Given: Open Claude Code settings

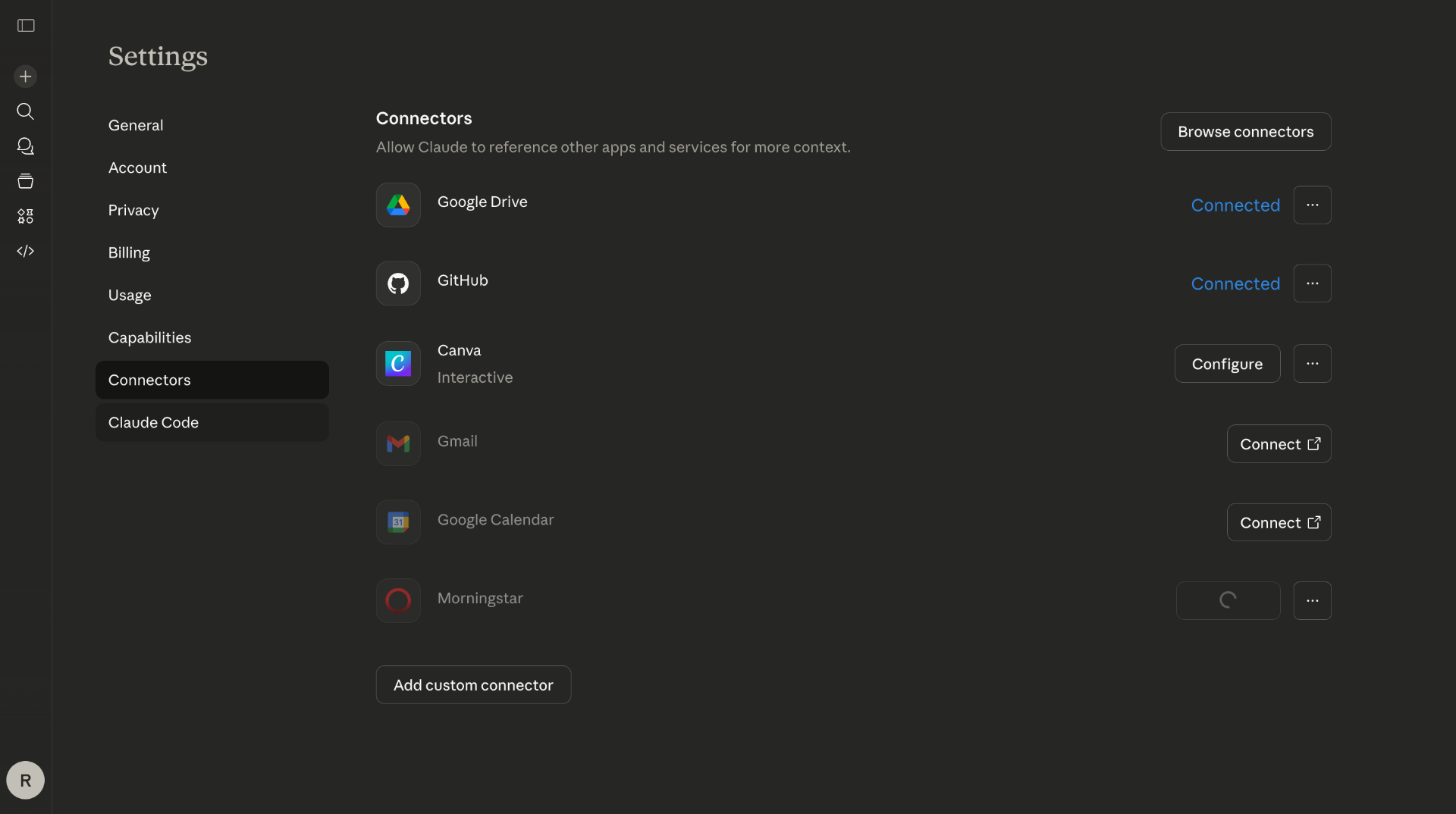Looking at the screenshot, I should (212, 422).
